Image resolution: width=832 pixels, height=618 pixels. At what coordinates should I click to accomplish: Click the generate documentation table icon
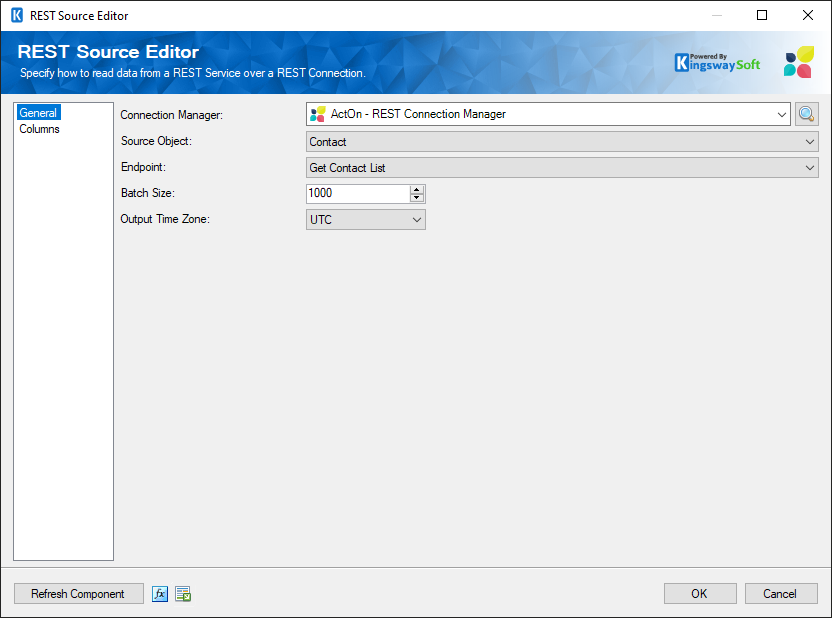tap(183, 594)
